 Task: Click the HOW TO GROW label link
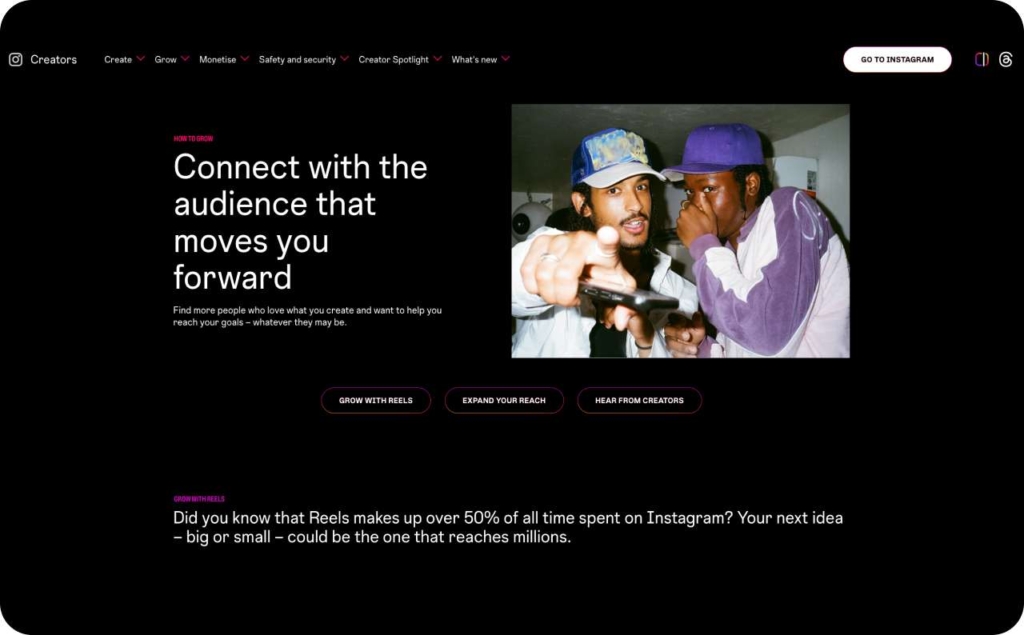click(x=193, y=138)
